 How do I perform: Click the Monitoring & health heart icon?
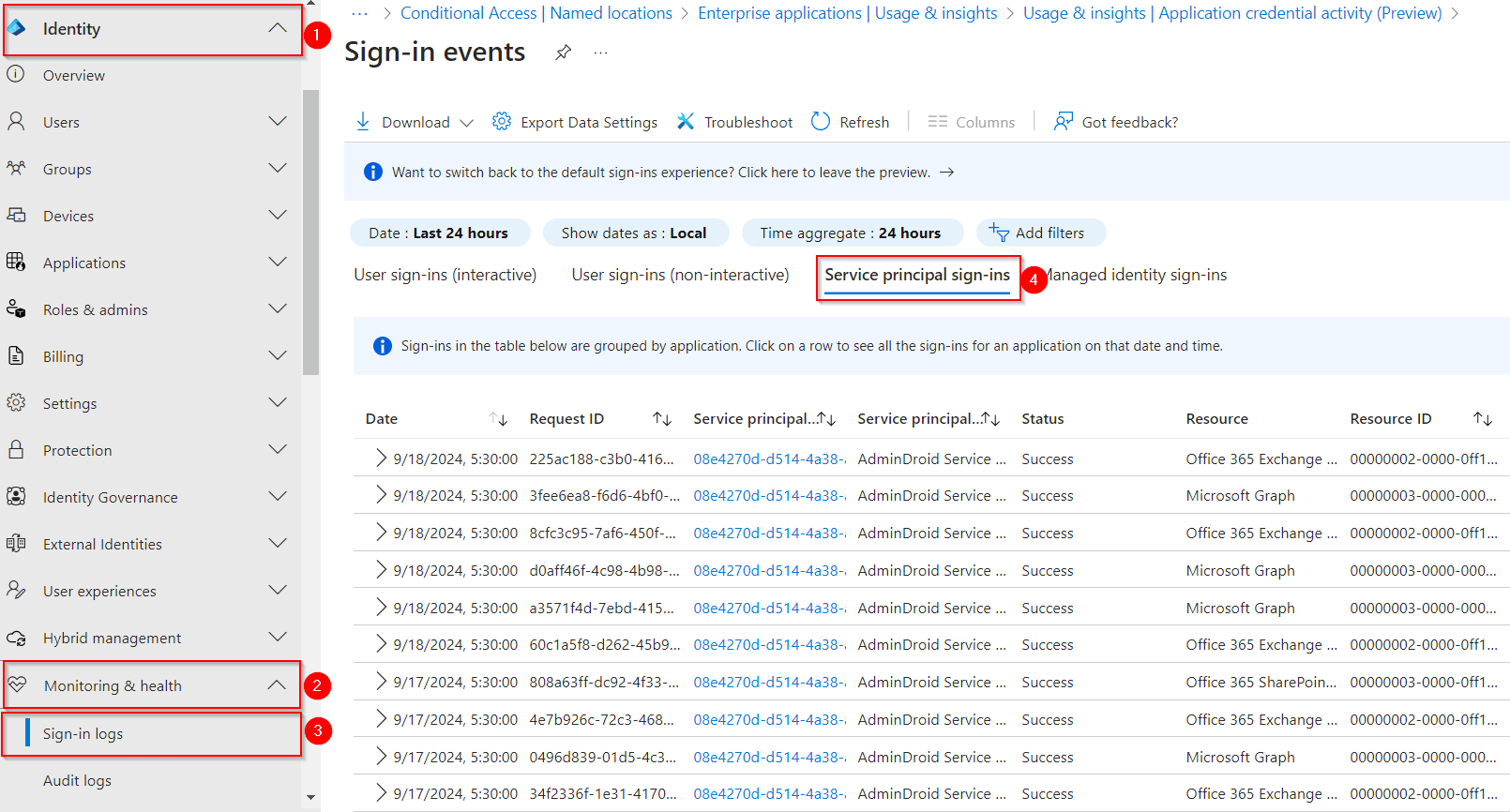coord(17,684)
